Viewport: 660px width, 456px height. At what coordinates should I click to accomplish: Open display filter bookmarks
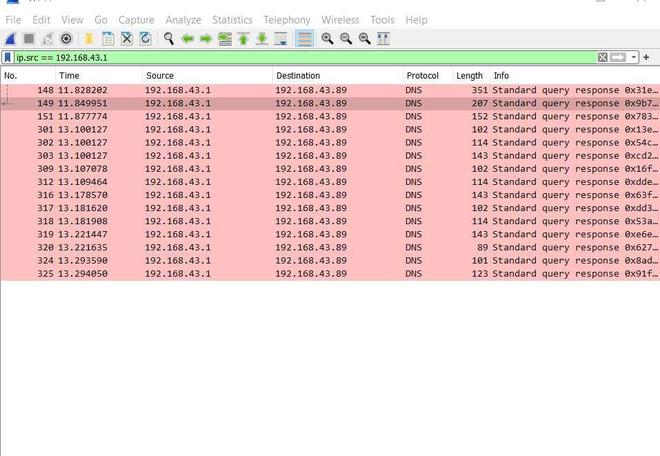[8, 57]
